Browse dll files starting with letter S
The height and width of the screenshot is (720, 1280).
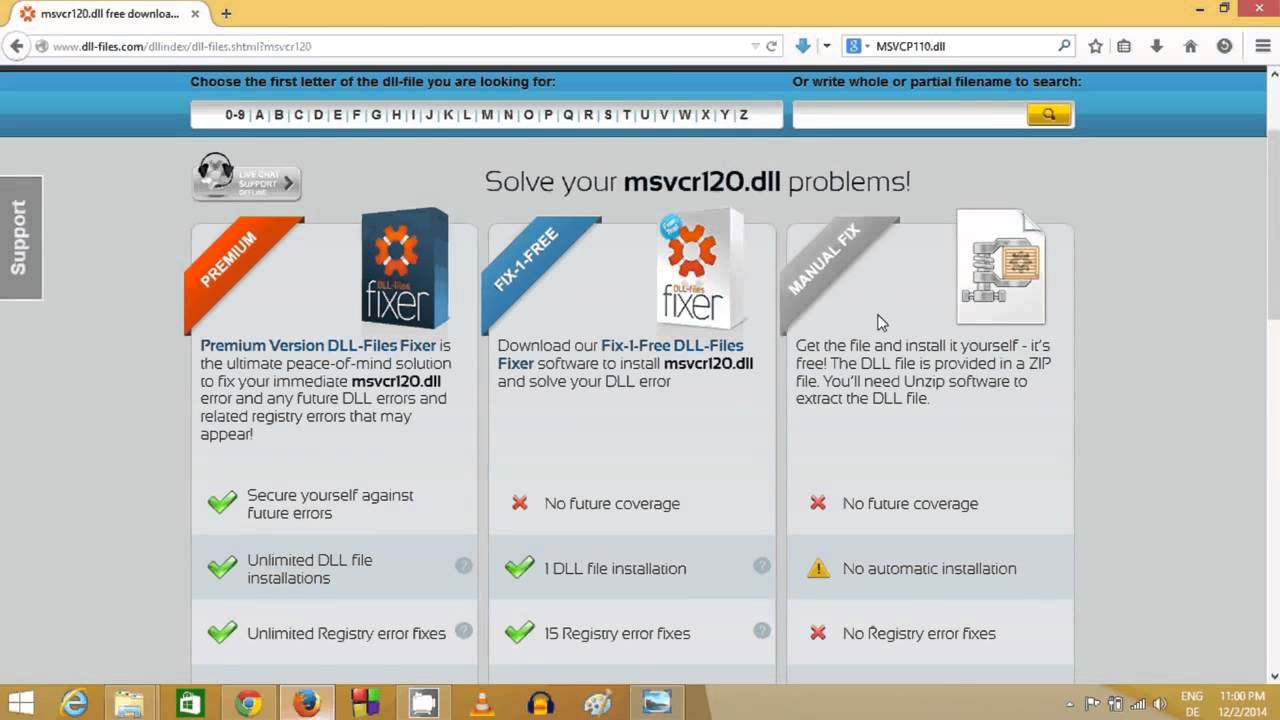[608, 115]
